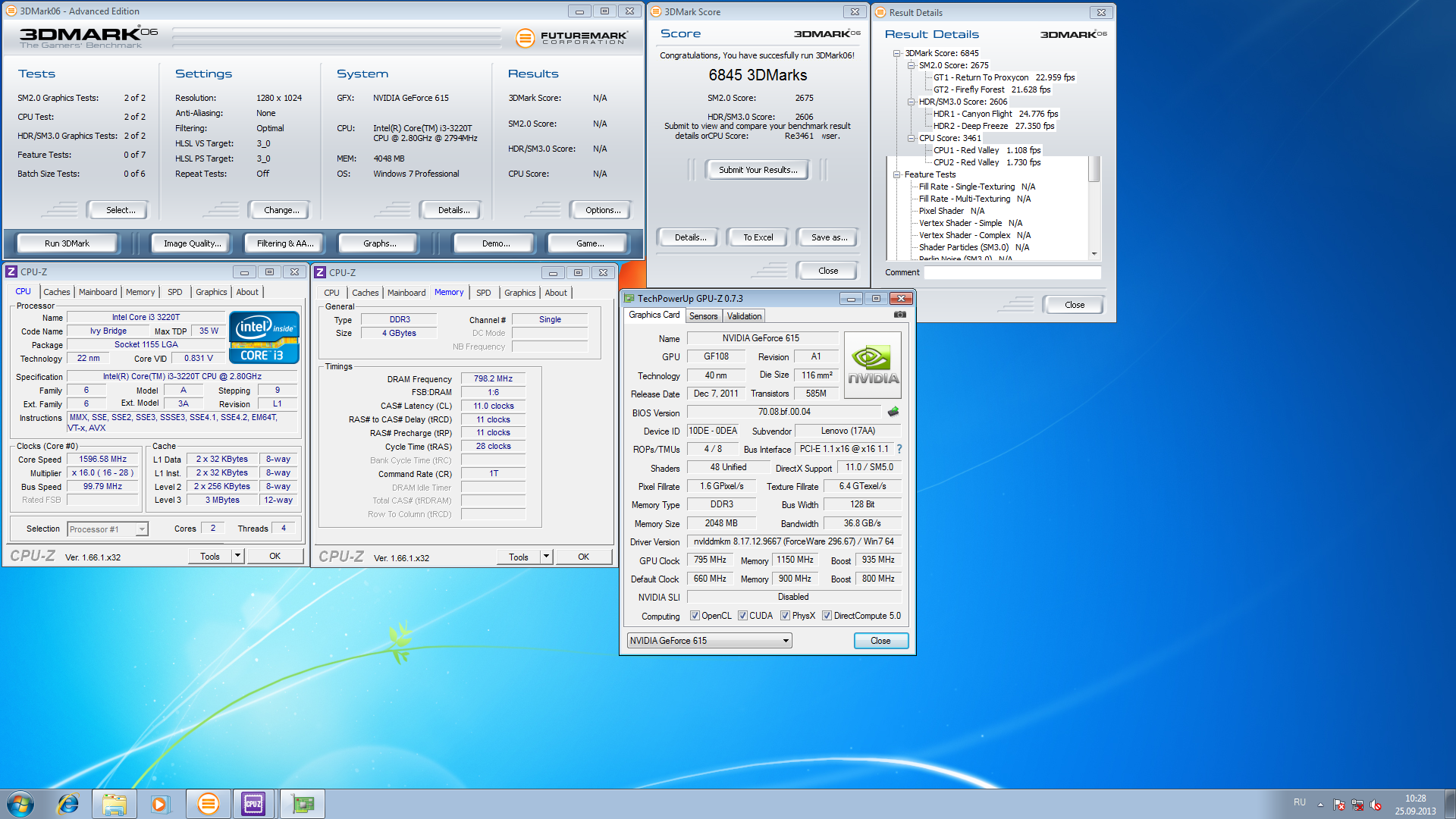Show hidden tray icons arrow
Screen dimensions: 1456x819
(x=1320, y=805)
